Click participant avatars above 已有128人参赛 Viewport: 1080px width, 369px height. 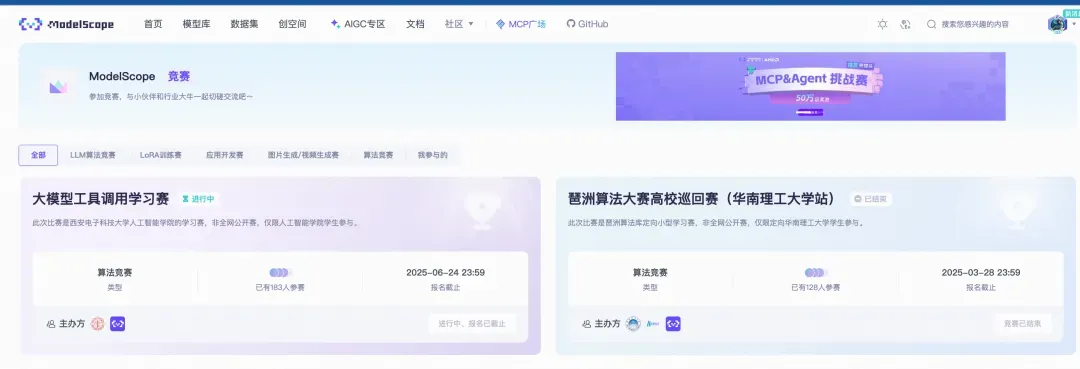[x=816, y=273]
